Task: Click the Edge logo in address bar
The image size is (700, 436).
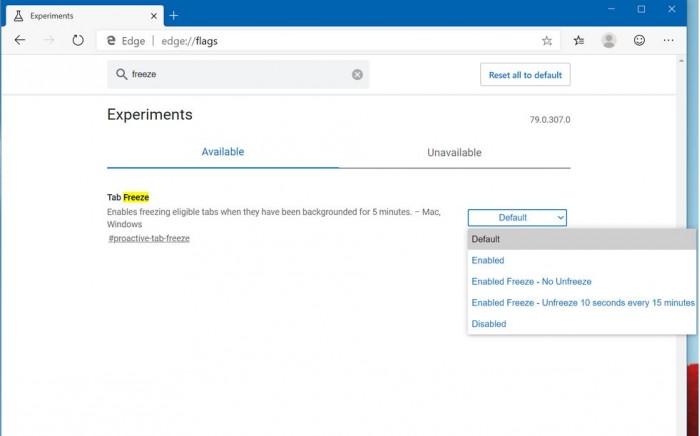Action: point(111,41)
